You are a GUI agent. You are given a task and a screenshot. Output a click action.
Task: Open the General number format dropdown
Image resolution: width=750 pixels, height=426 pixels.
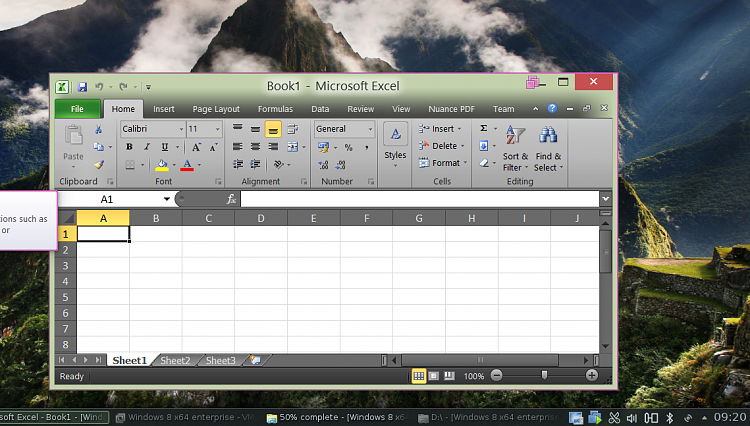pos(370,129)
